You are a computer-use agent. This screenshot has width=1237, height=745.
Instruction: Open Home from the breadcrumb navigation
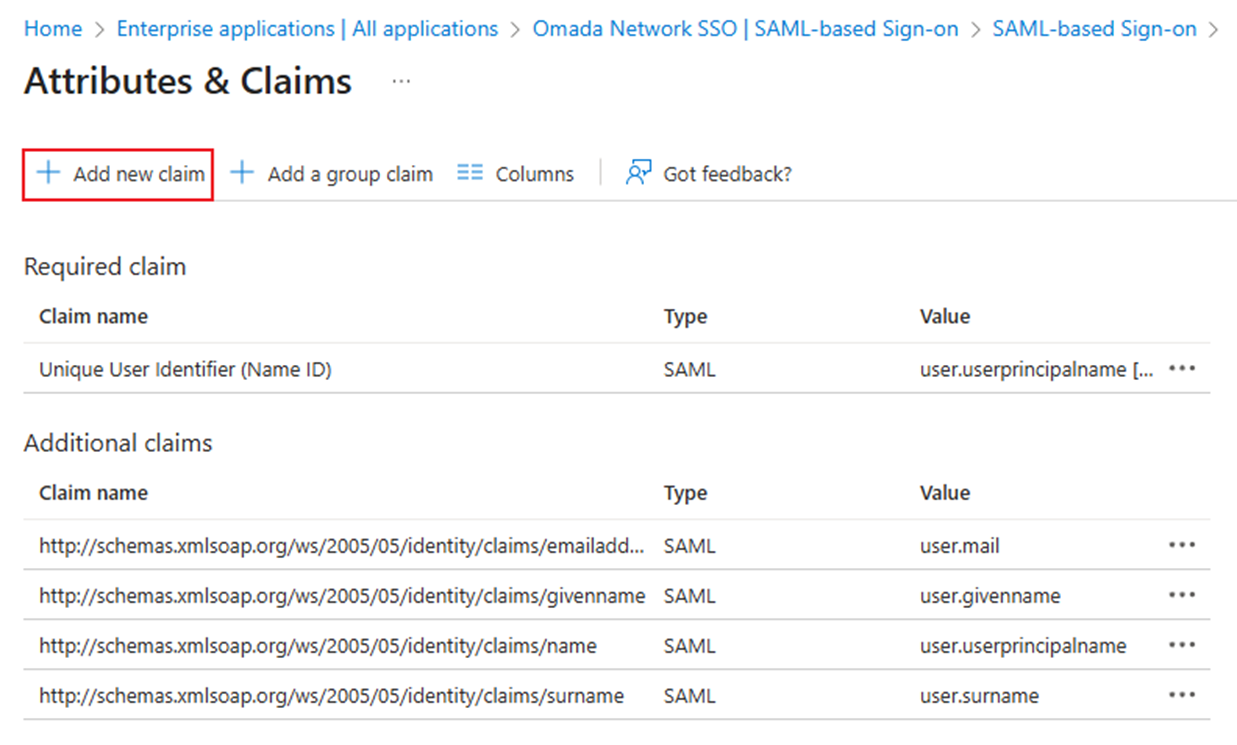pos(52,29)
